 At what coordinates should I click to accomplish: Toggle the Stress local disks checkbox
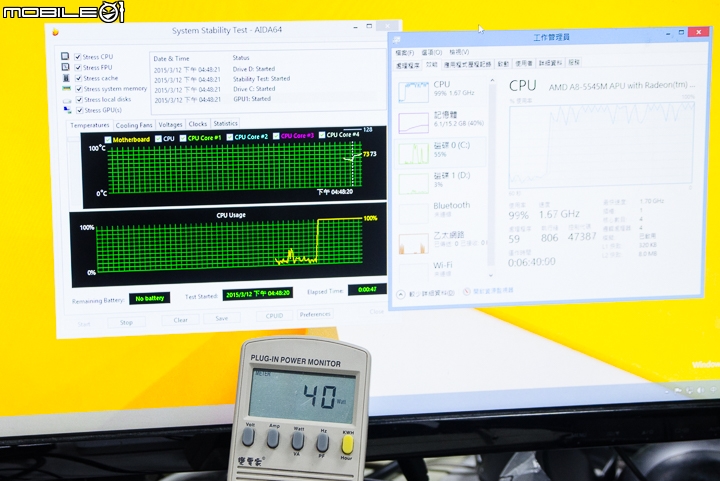(79, 100)
